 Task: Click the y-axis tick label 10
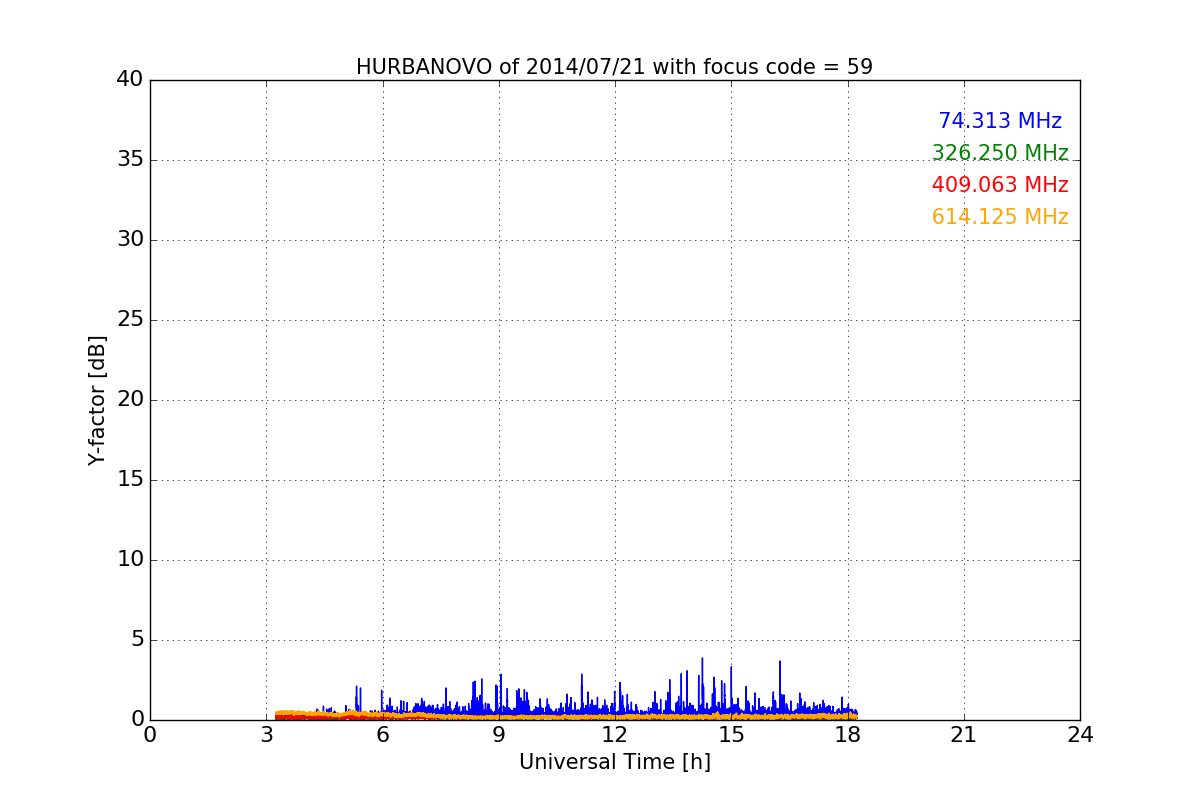click(x=130, y=560)
